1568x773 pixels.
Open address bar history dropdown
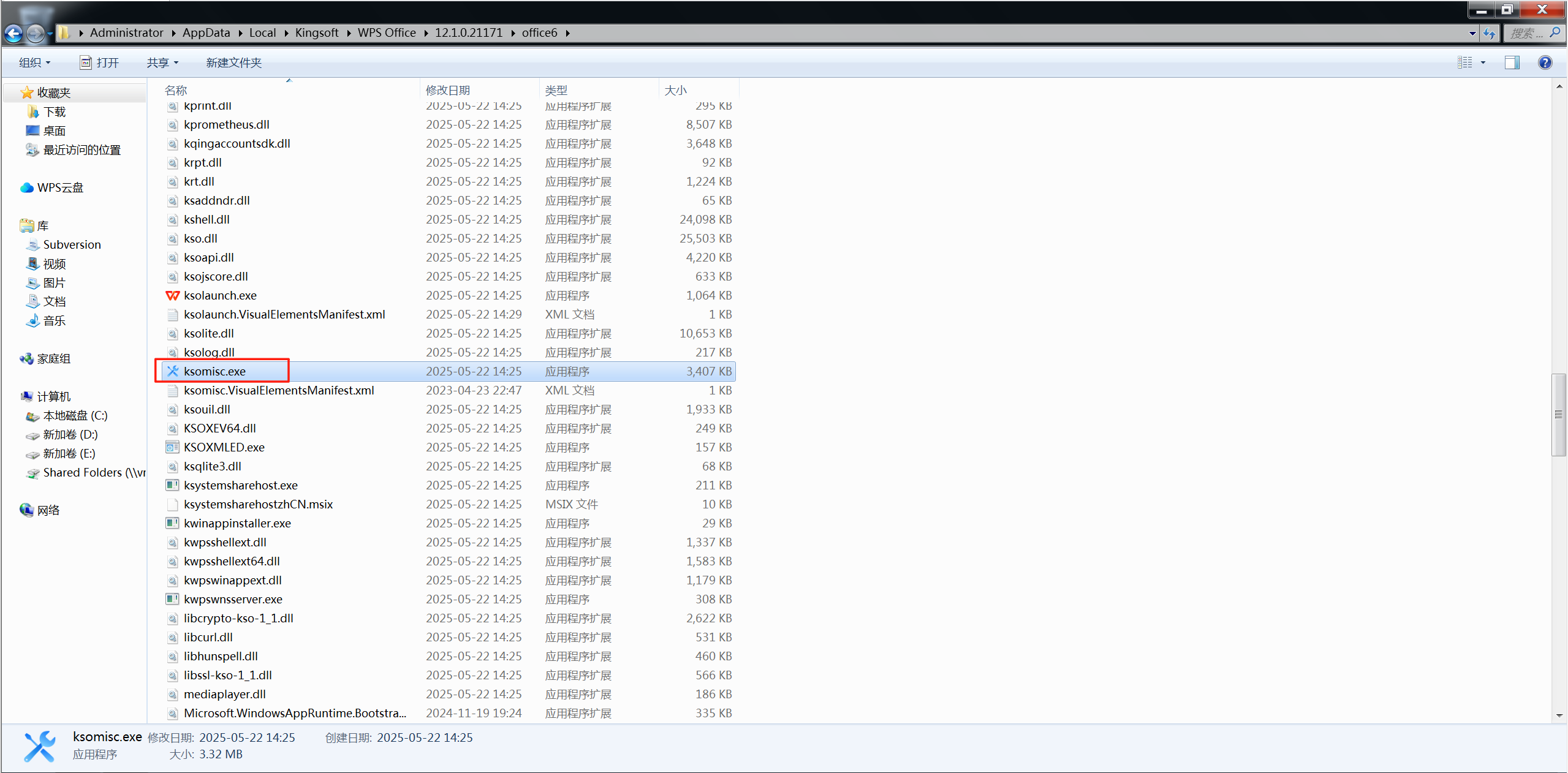coord(1472,34)
